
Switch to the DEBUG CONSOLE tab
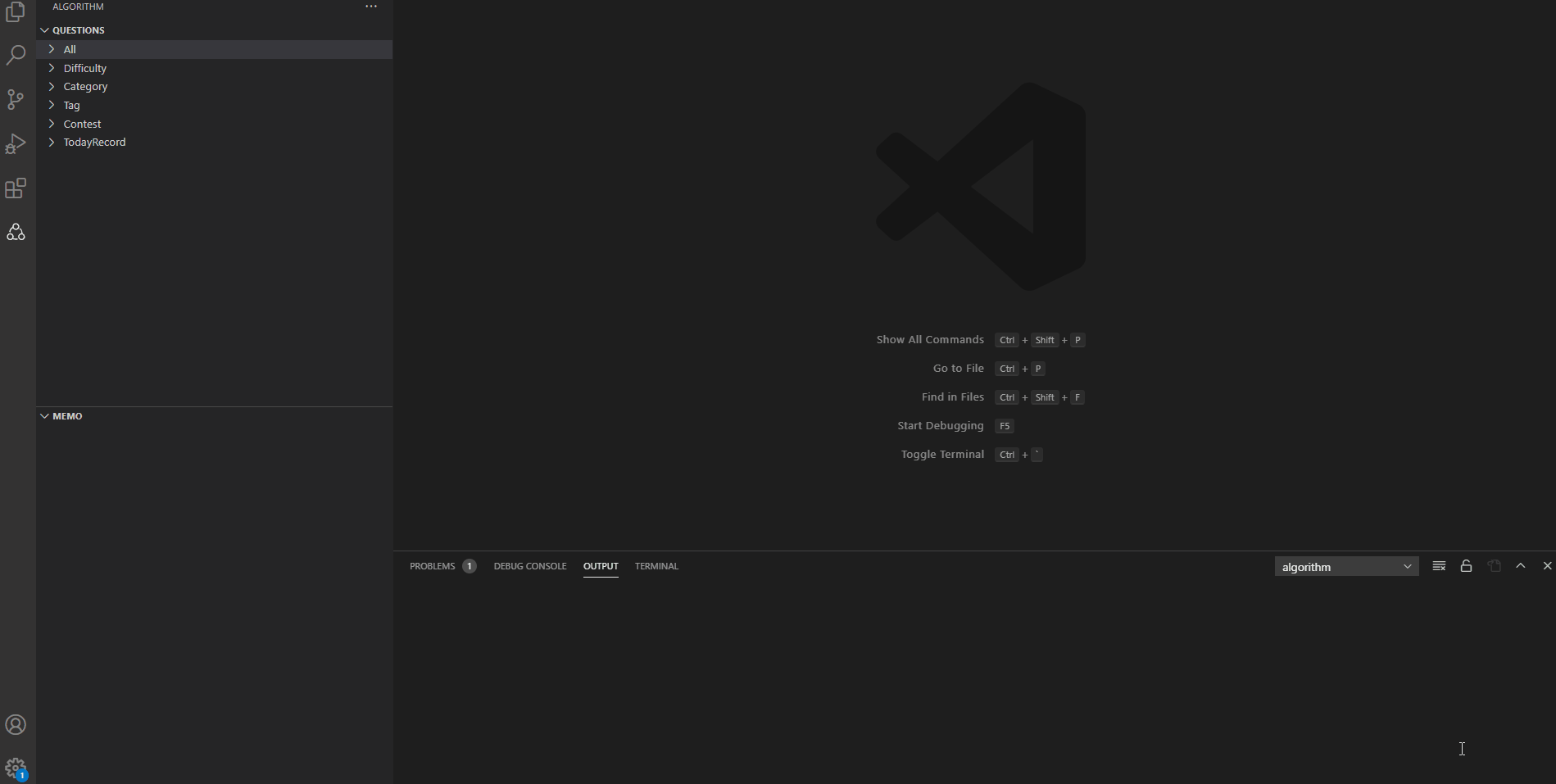530,566
